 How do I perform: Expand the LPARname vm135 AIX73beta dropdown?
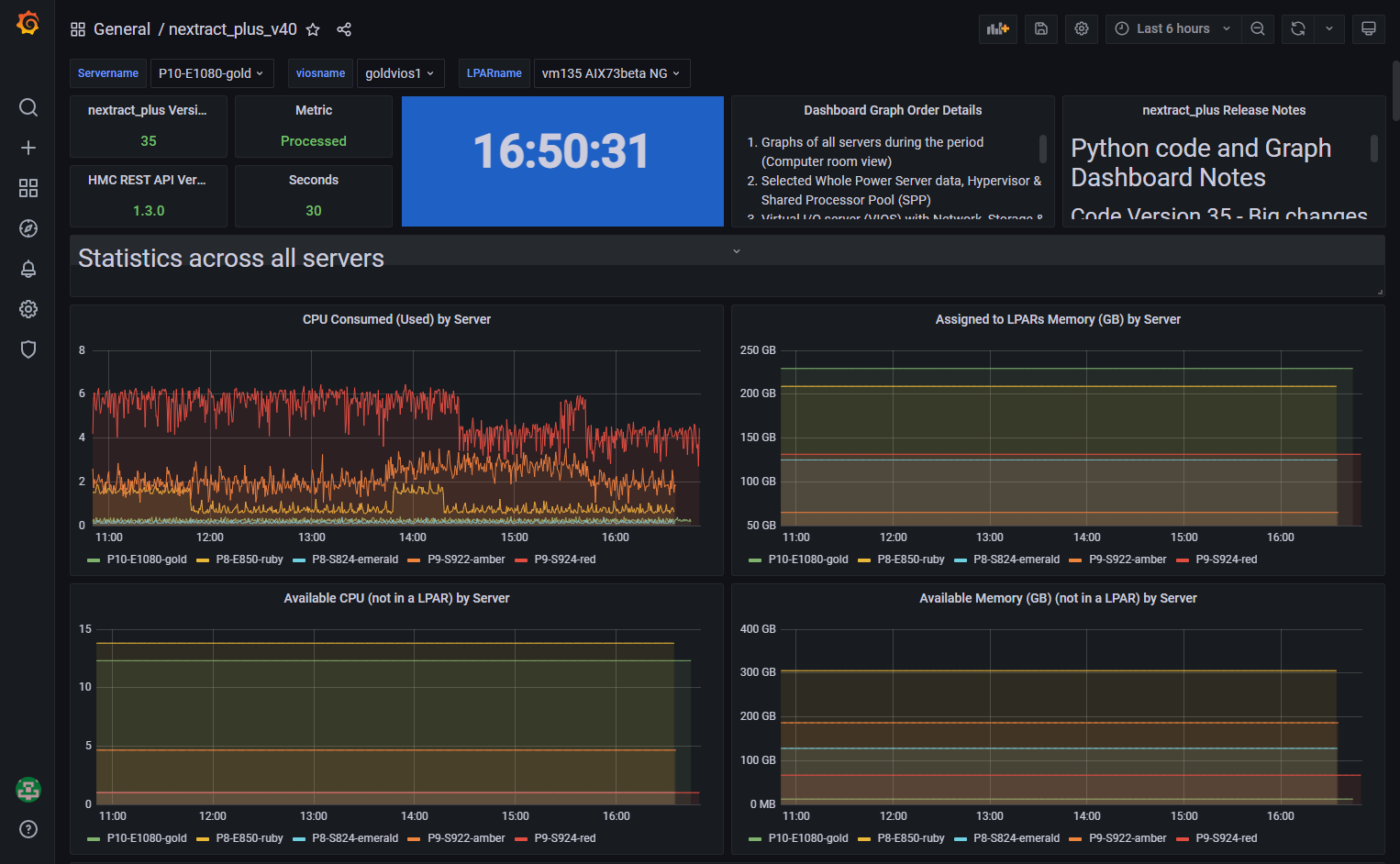(x=611, y=73)
